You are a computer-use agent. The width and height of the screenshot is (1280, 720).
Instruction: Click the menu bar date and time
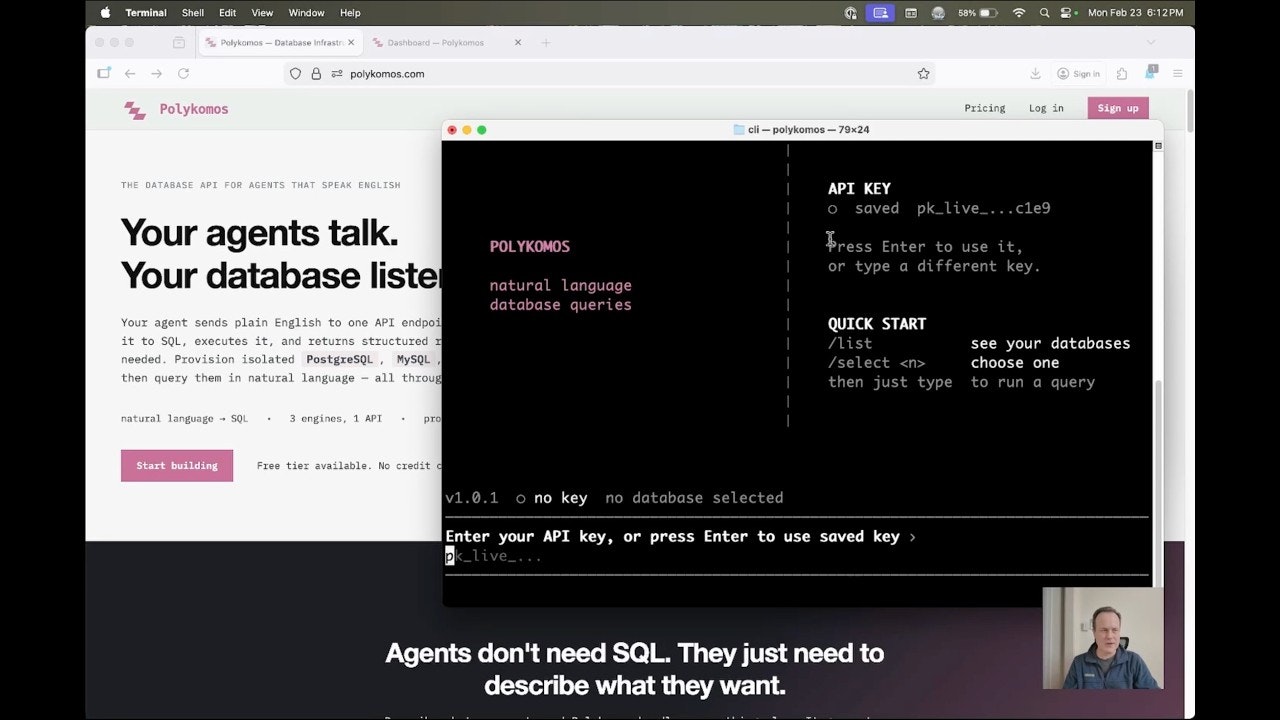(1135, 13)
